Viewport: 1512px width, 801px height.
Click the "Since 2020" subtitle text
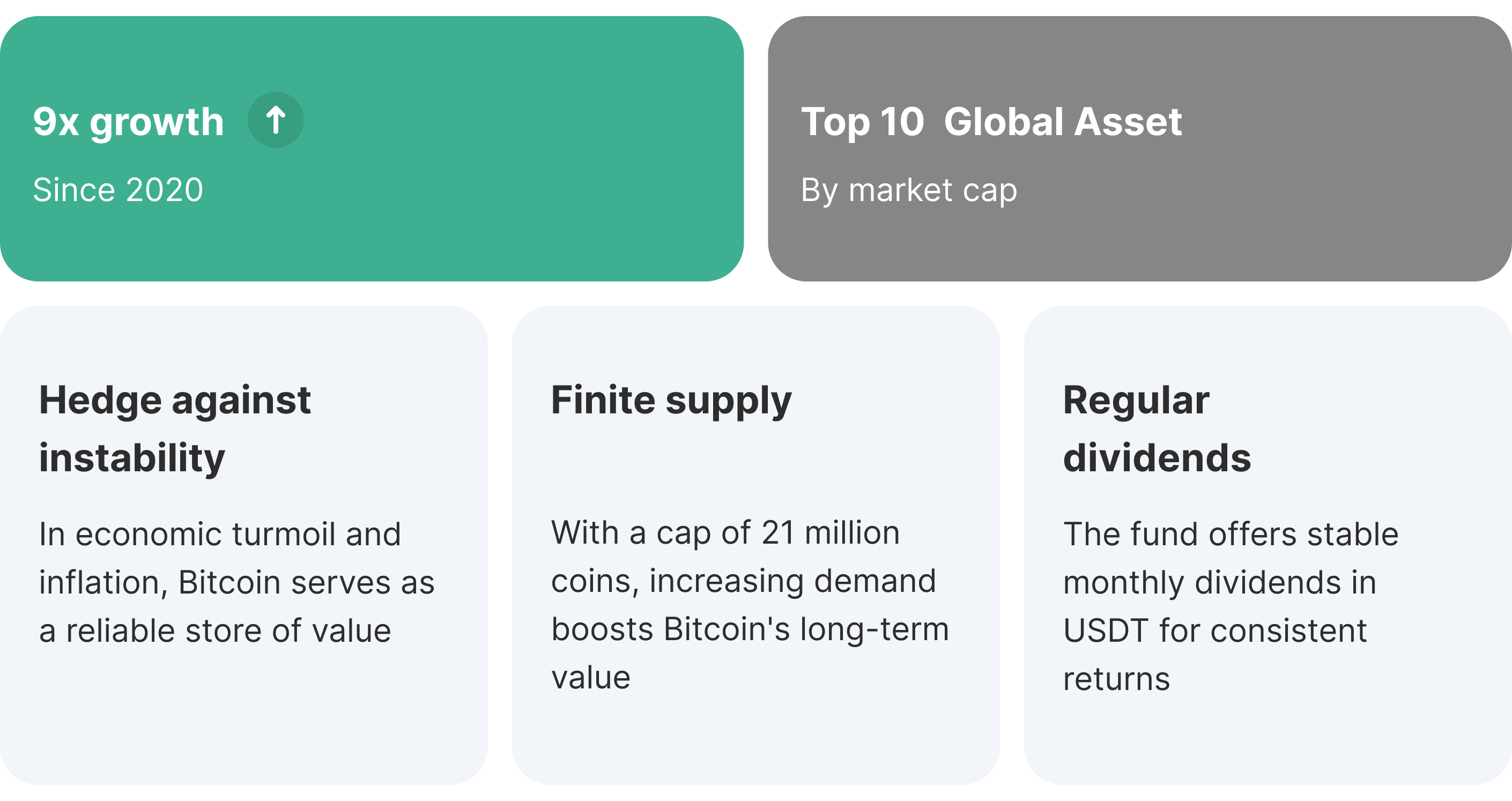point(118,190)
